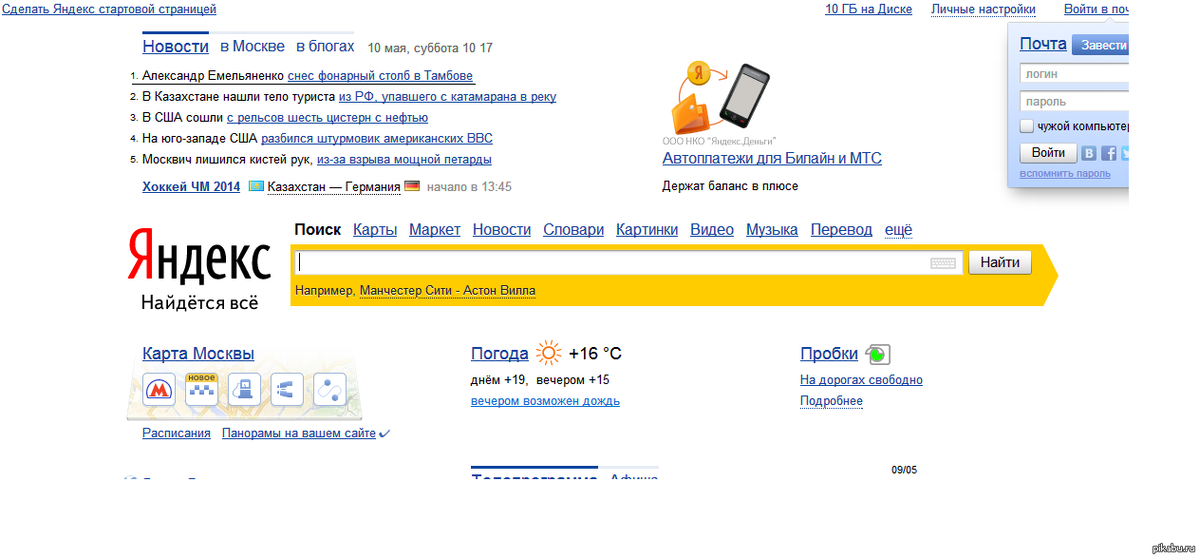Click the on-screen keyboard icon in search field
This screenshot has width=1200, height=559.
(943, 263)
